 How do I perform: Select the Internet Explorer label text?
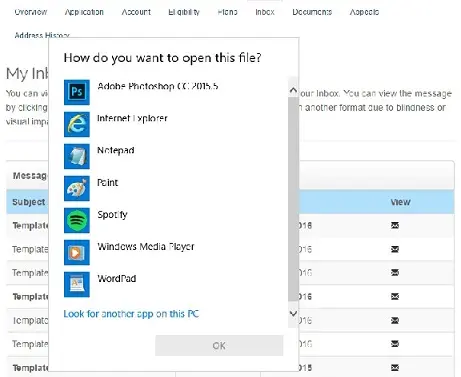[132, 118]
